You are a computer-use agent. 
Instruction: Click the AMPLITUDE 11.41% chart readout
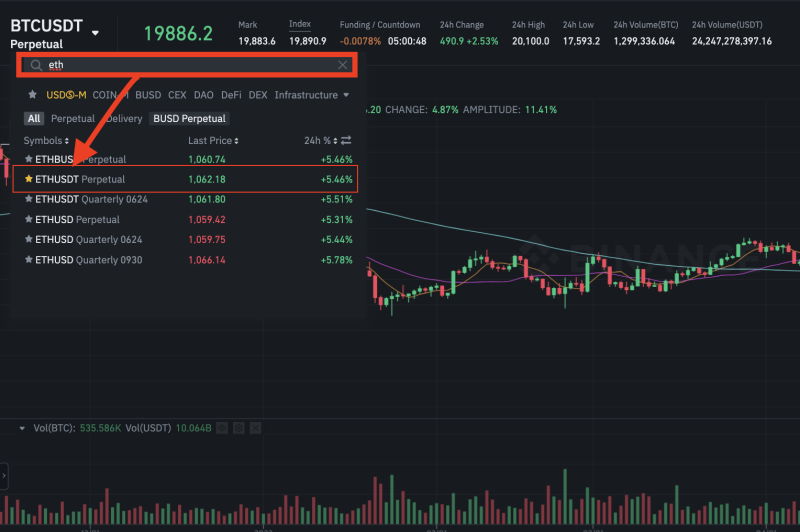pyautogui.click(x=510, y=110)
